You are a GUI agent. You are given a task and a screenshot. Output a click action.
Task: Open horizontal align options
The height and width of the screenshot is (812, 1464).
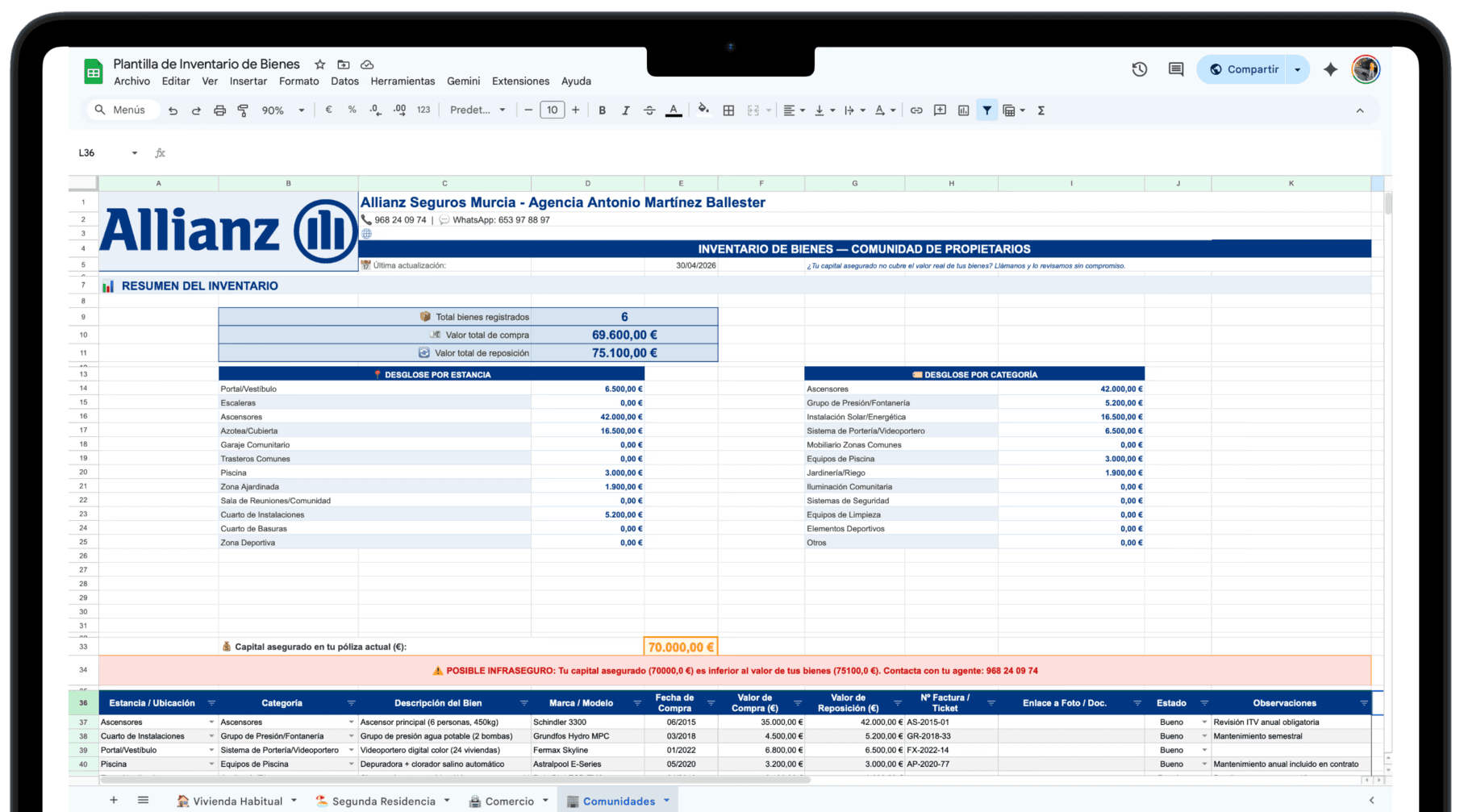[x=794, y=110]
